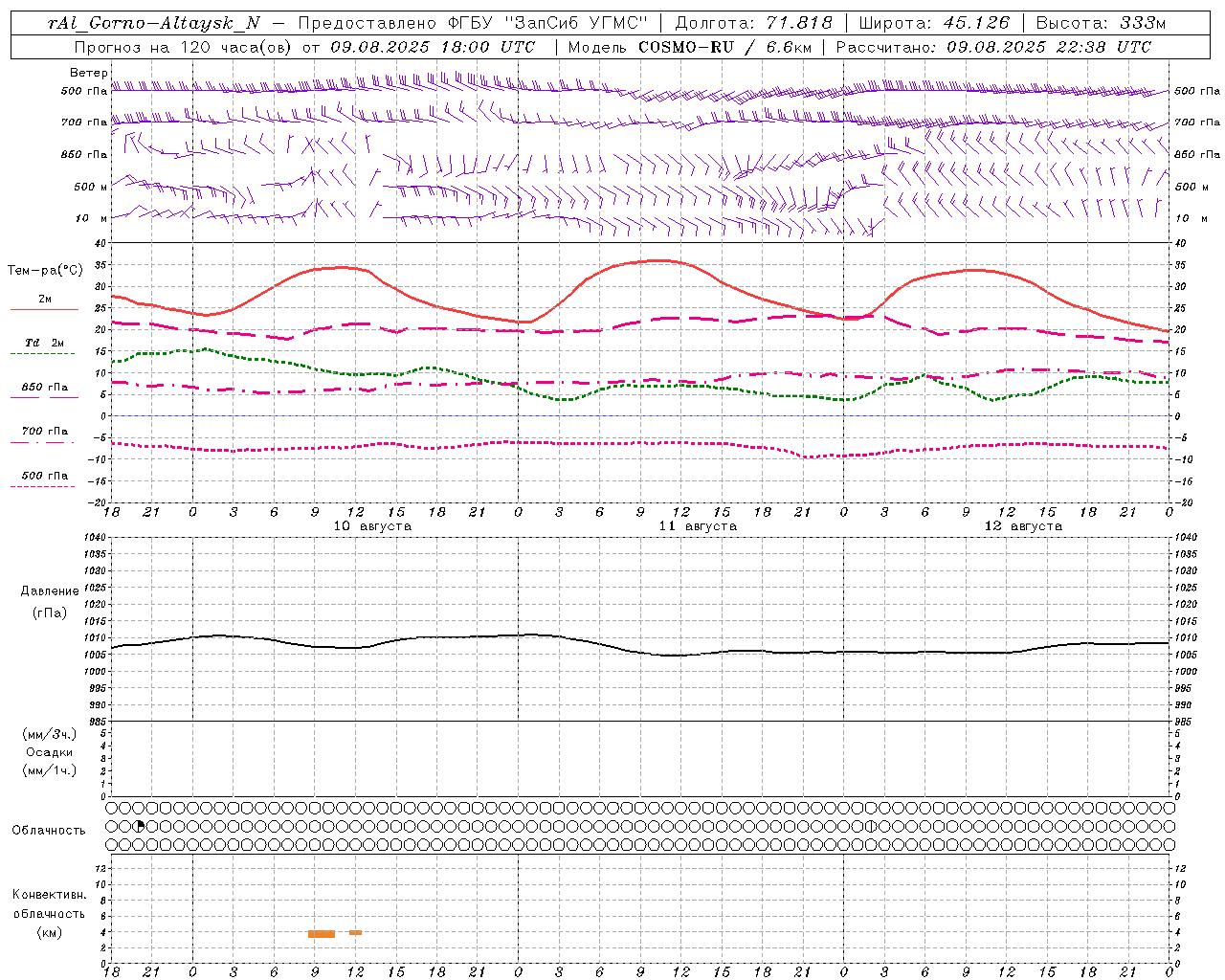Click the '10 августа' date label

[372, 526]
